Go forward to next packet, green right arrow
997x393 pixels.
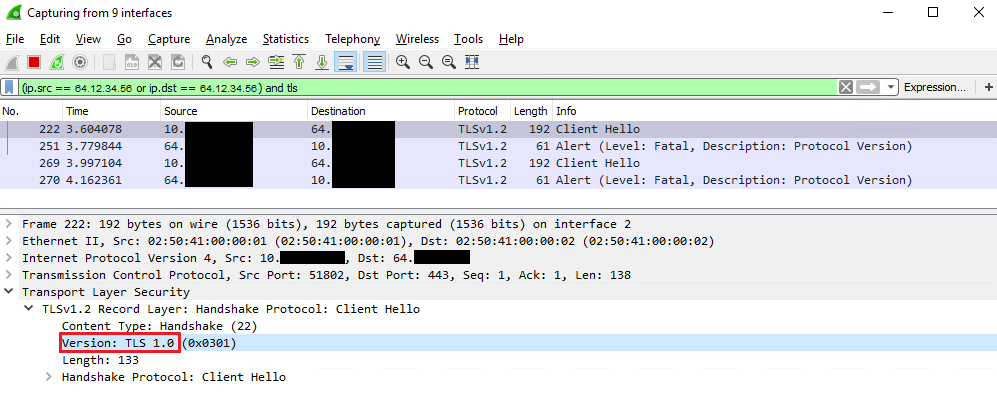pyautogui.click(x=253, y=62)
